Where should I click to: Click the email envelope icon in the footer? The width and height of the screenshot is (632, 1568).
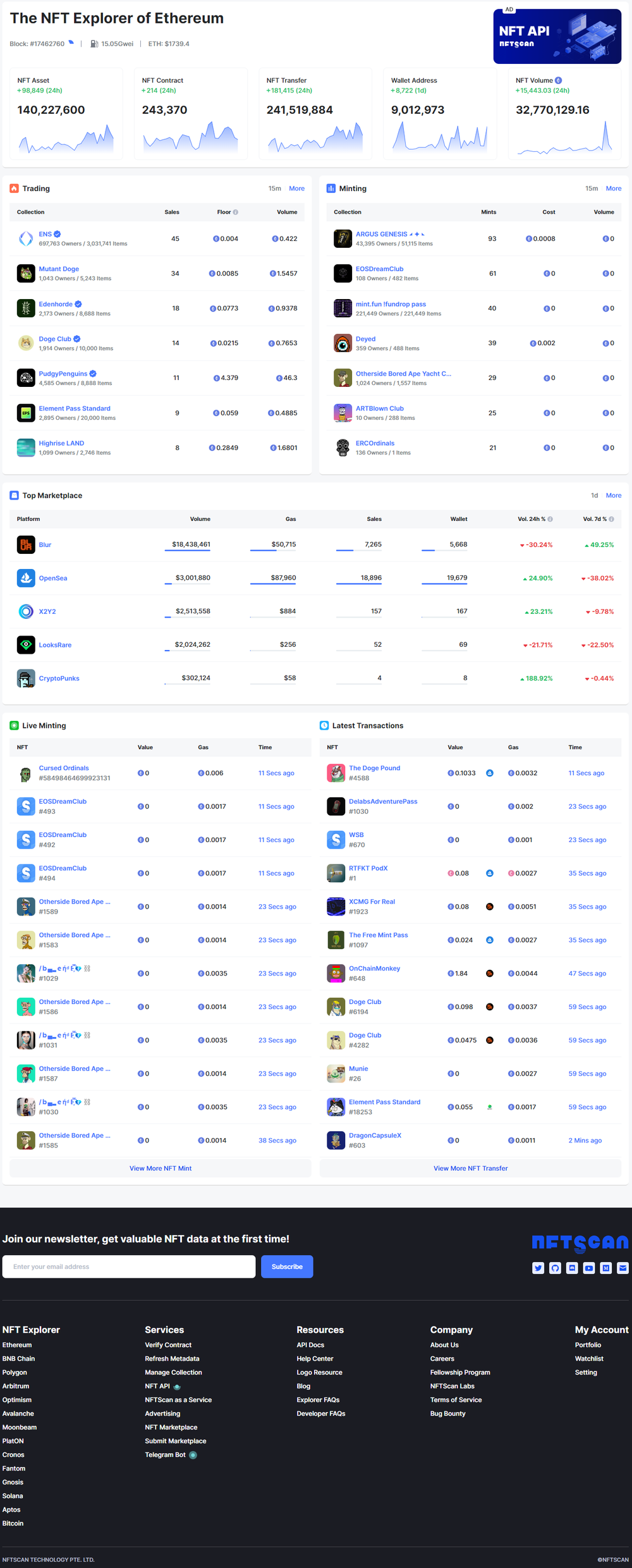pyautogui.click(x=623, y=1268)
